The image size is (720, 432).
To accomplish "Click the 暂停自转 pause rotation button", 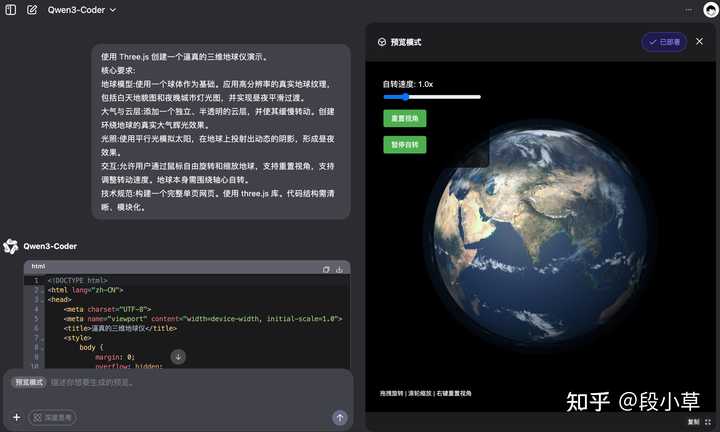I will click(x=404, y=144).
